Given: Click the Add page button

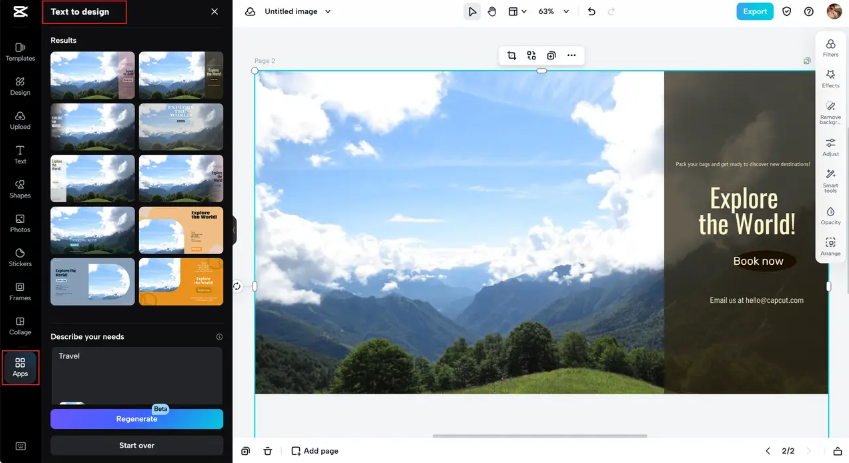Looking at the screenshot, I should pos(315,451).
